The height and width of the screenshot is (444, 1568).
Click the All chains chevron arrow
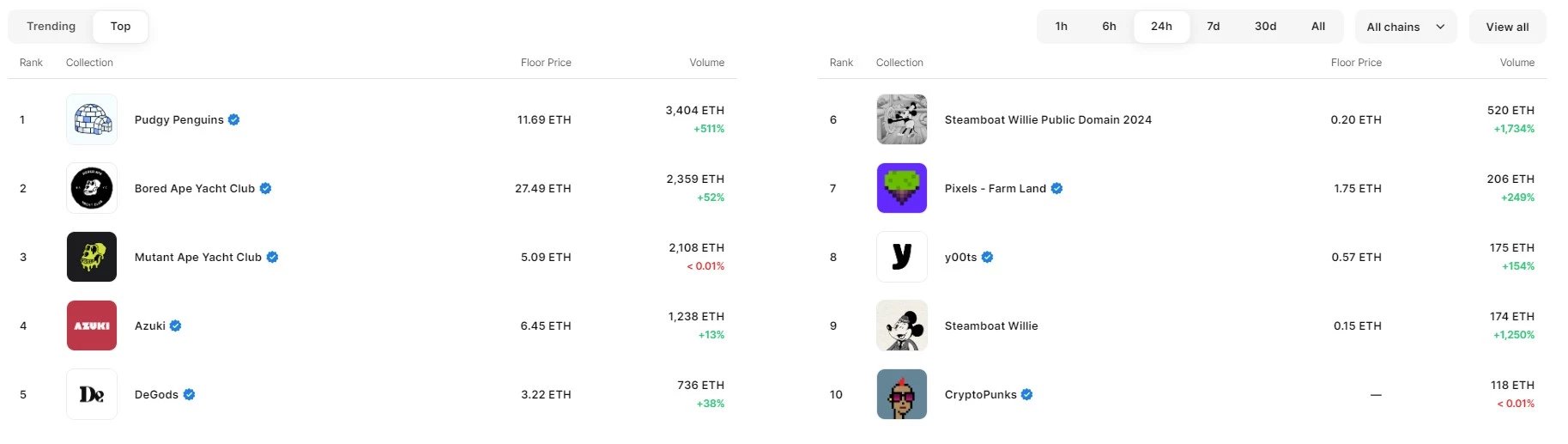pos(1440,27)
